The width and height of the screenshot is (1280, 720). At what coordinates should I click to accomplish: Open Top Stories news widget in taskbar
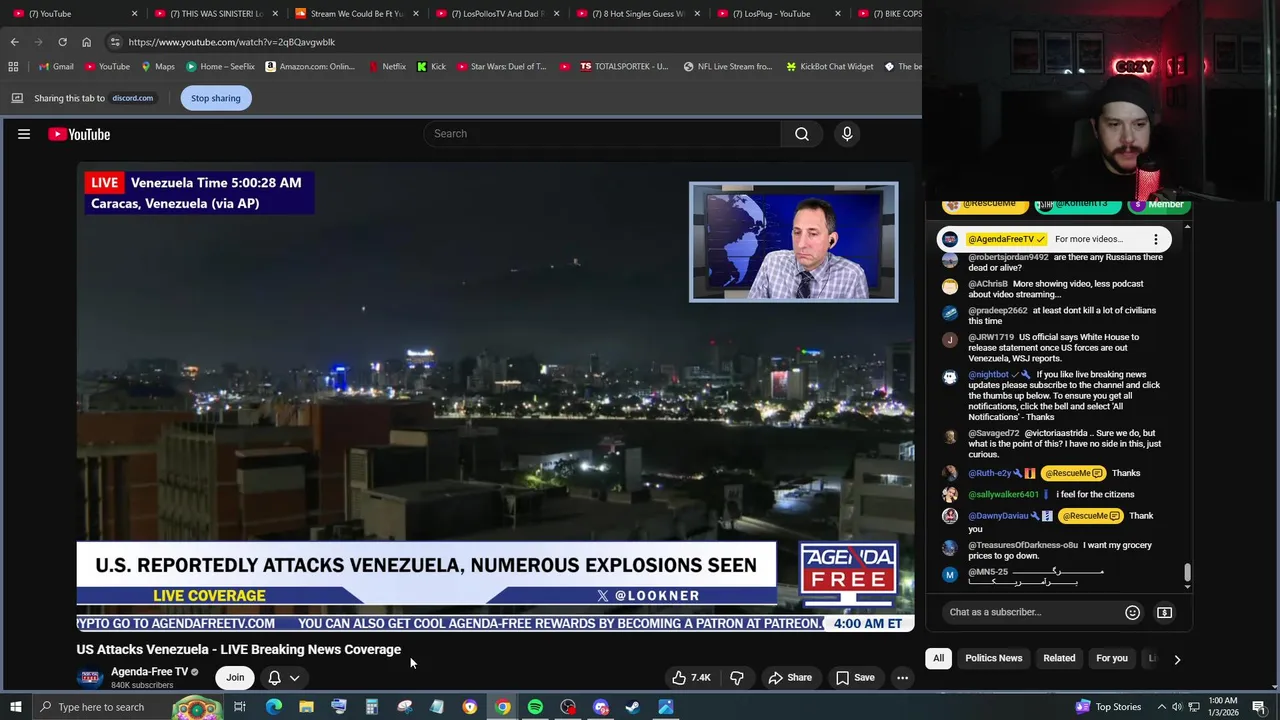(1109, 707)
